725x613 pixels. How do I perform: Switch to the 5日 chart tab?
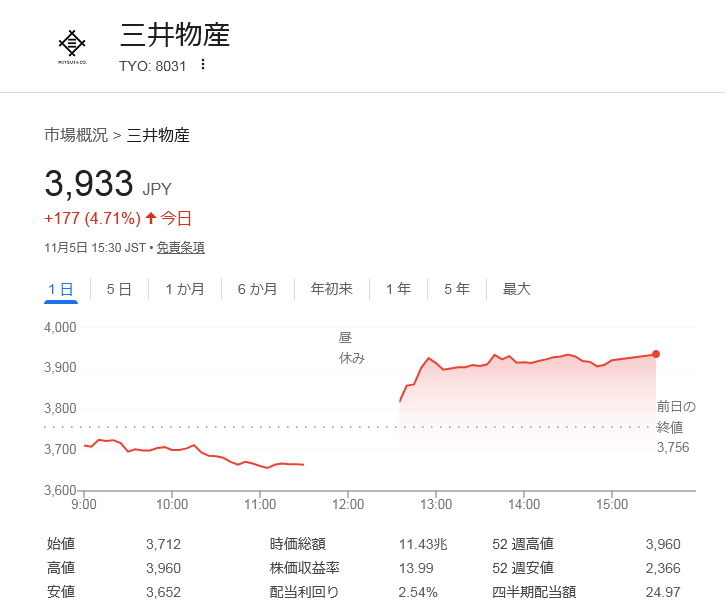119,289
